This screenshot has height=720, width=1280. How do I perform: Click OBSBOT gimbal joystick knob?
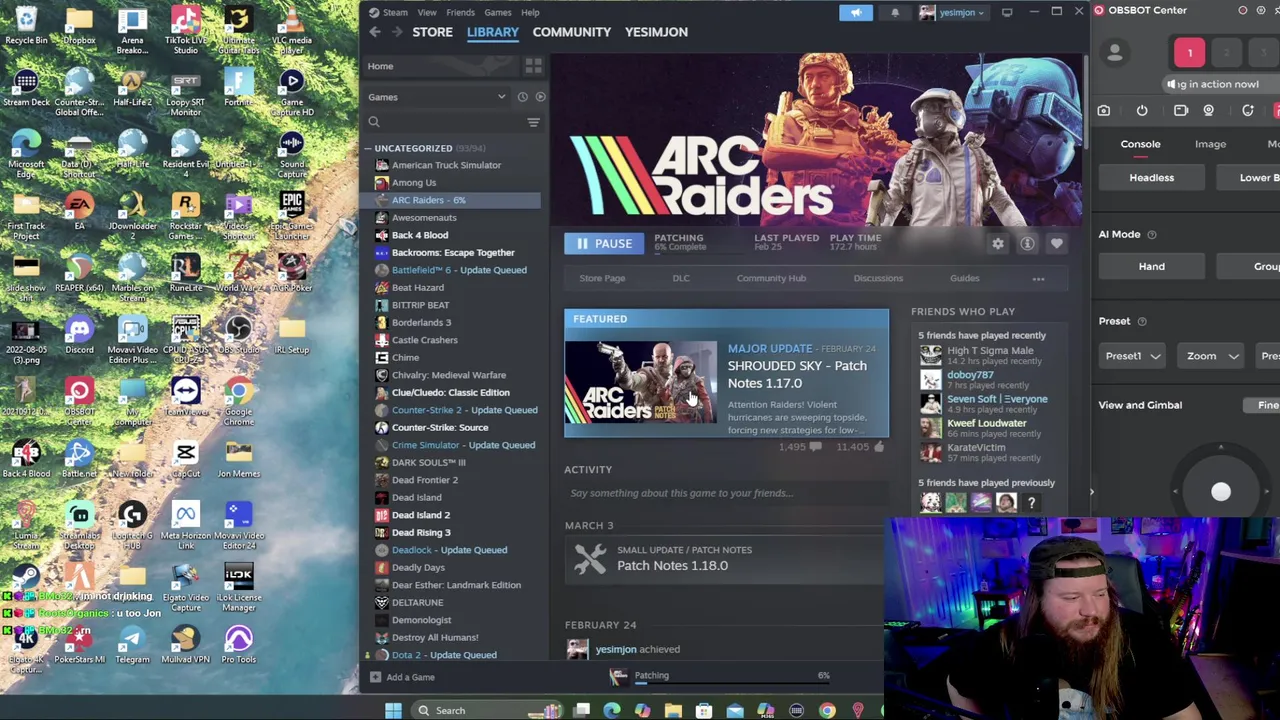tap(1220, 492)
